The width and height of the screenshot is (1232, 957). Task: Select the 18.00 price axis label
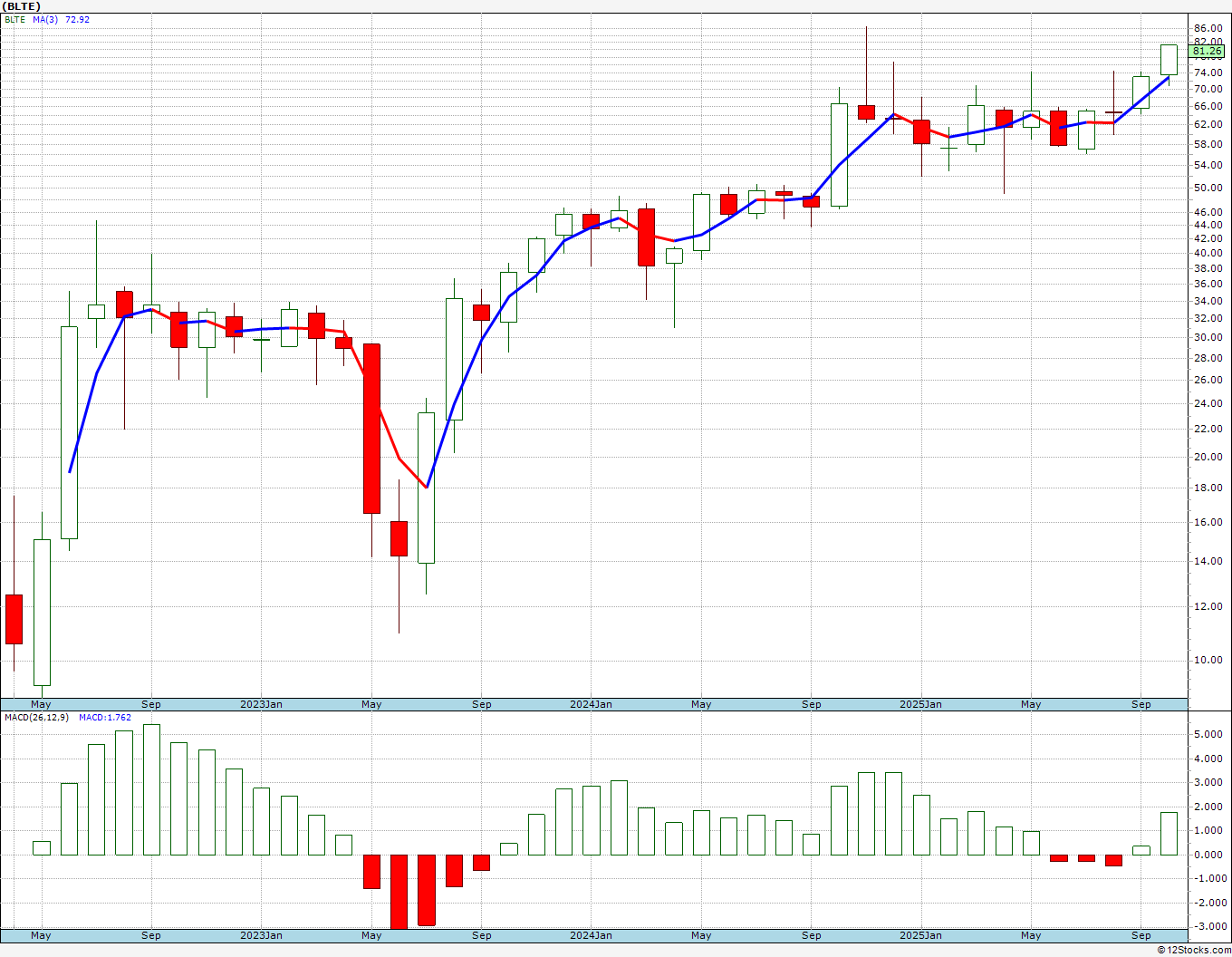[1208, 488]
